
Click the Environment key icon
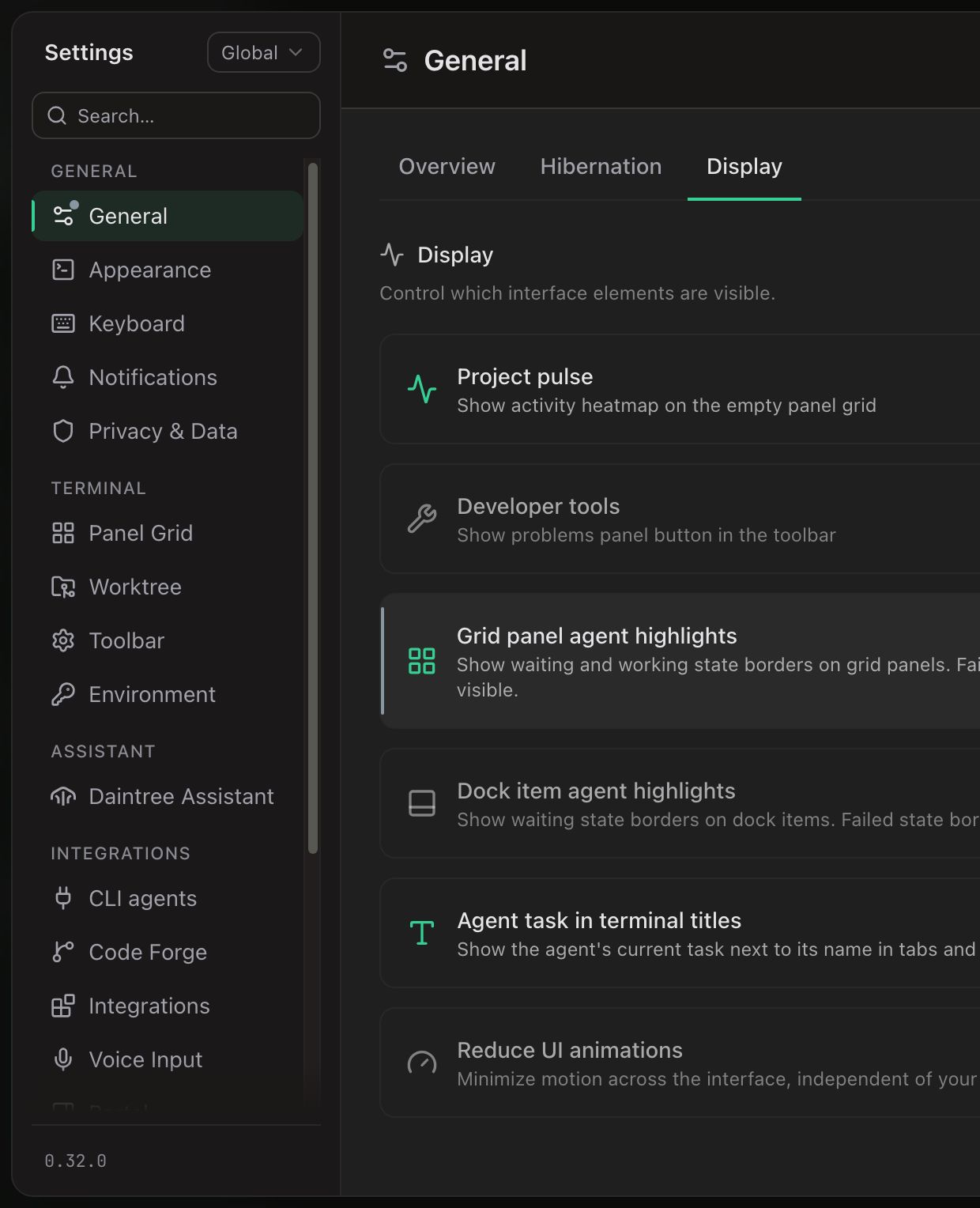[x=63, y=694]
